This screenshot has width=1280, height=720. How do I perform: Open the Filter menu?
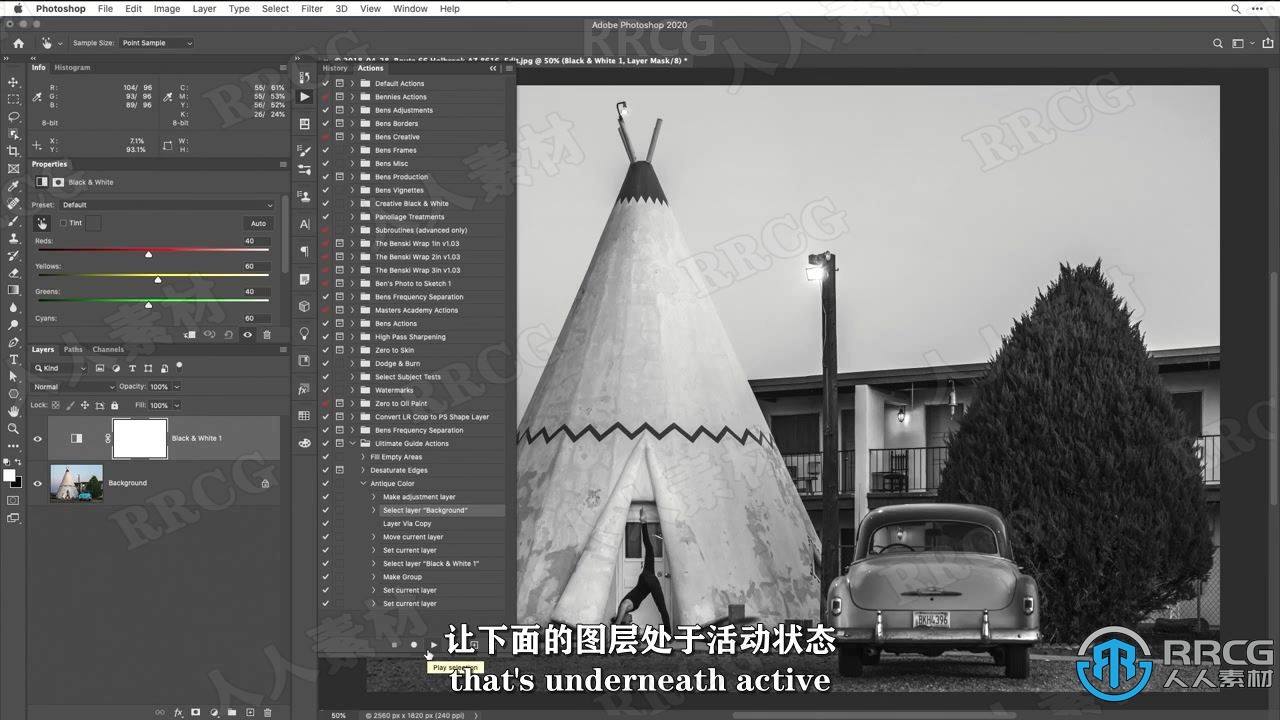pos(312,8)
